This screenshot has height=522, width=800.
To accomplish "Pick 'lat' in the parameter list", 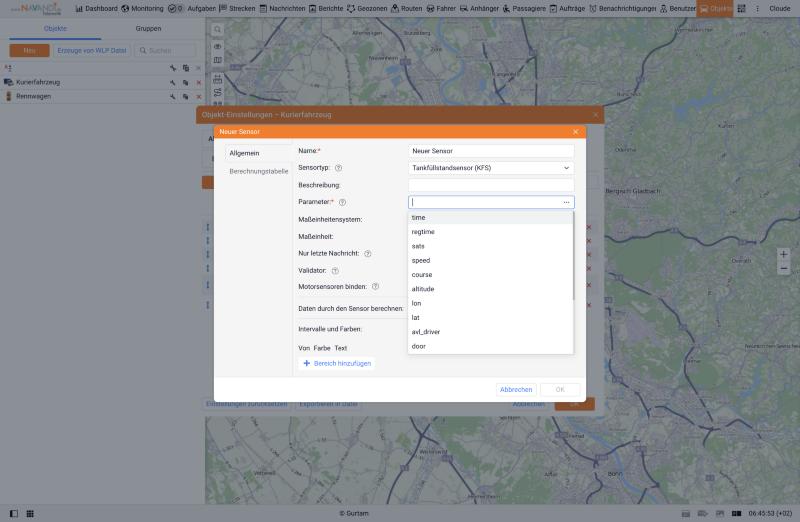I will click(x=490, y=318).
